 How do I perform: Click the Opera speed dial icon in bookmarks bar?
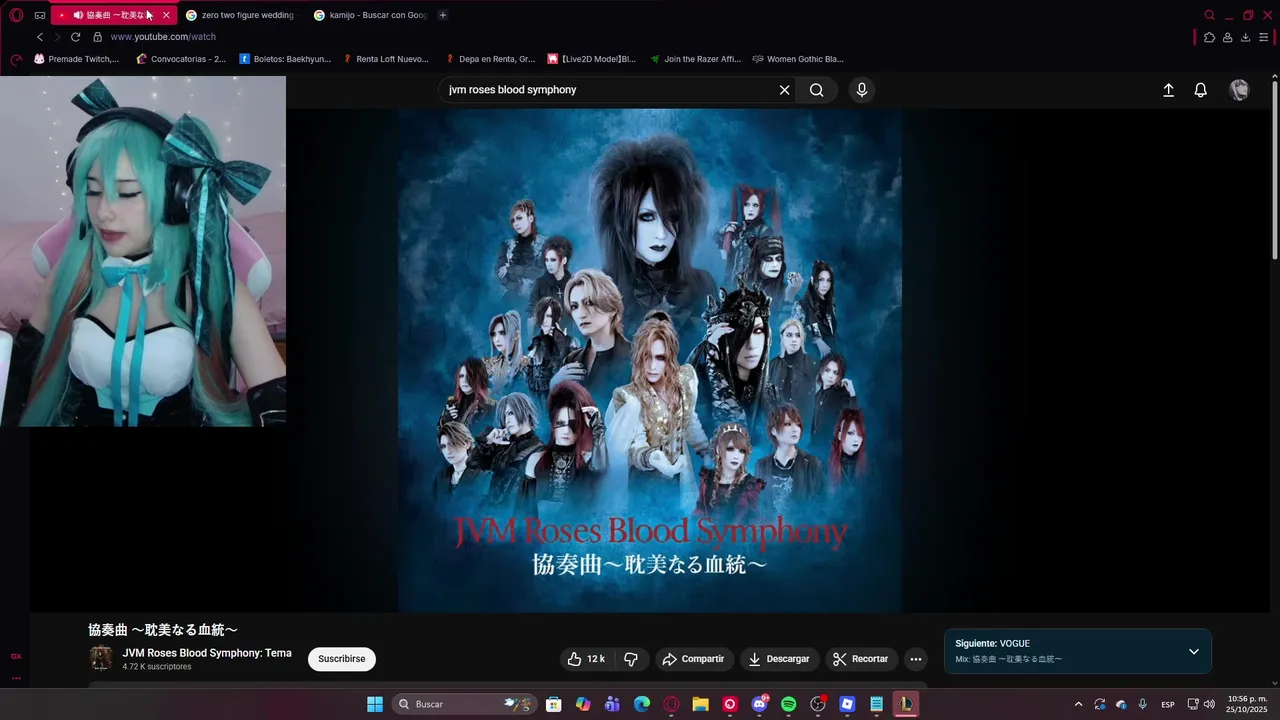click(x=16, y=59)
